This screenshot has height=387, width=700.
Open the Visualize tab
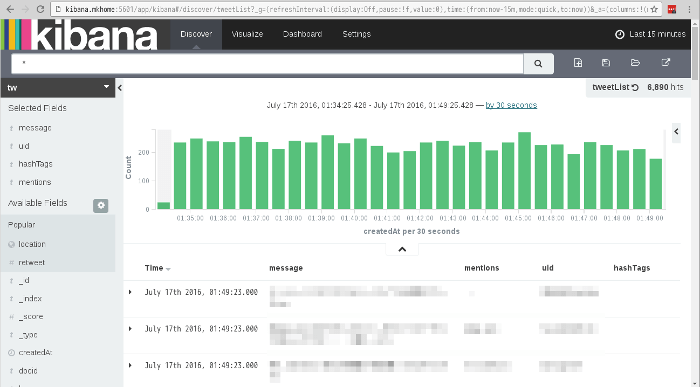point(247,34)
